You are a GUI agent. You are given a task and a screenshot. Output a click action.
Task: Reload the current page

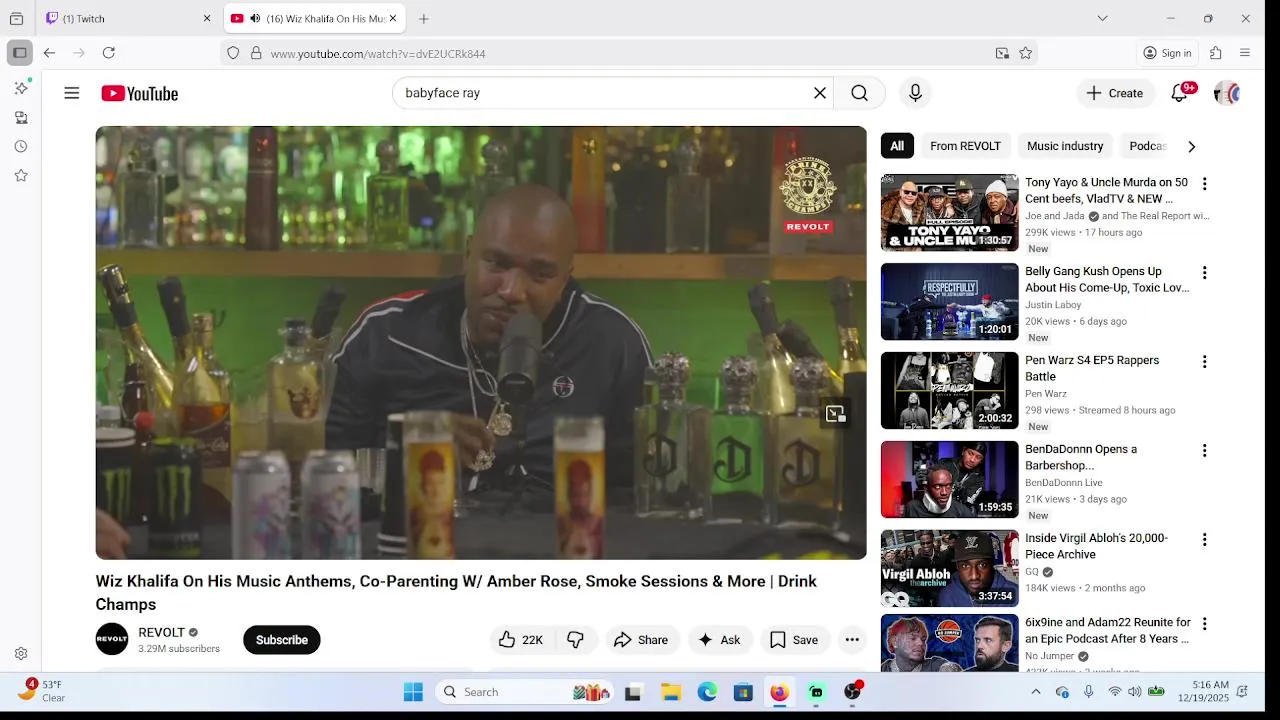coord(109,53)
